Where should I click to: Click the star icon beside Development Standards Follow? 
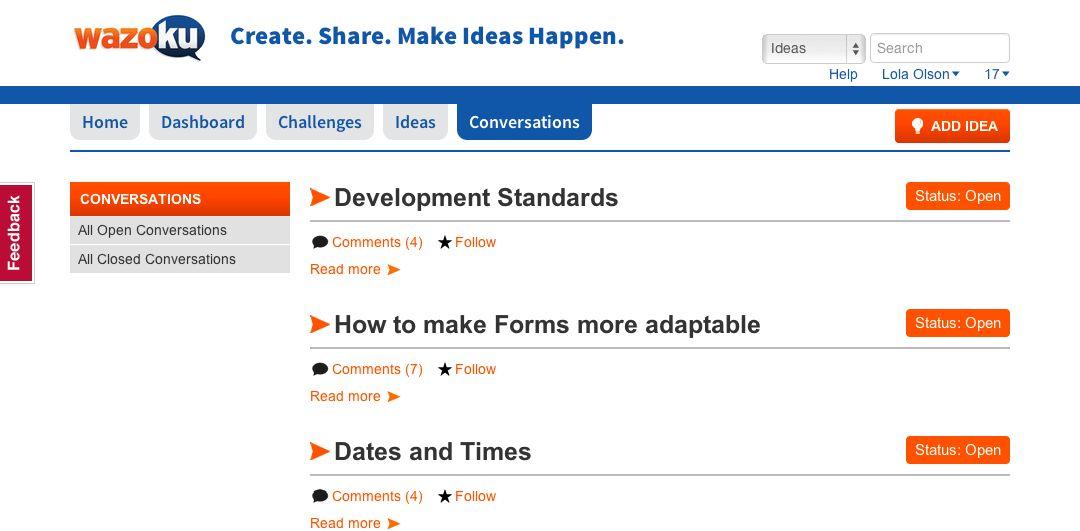[x=445, y=242]
